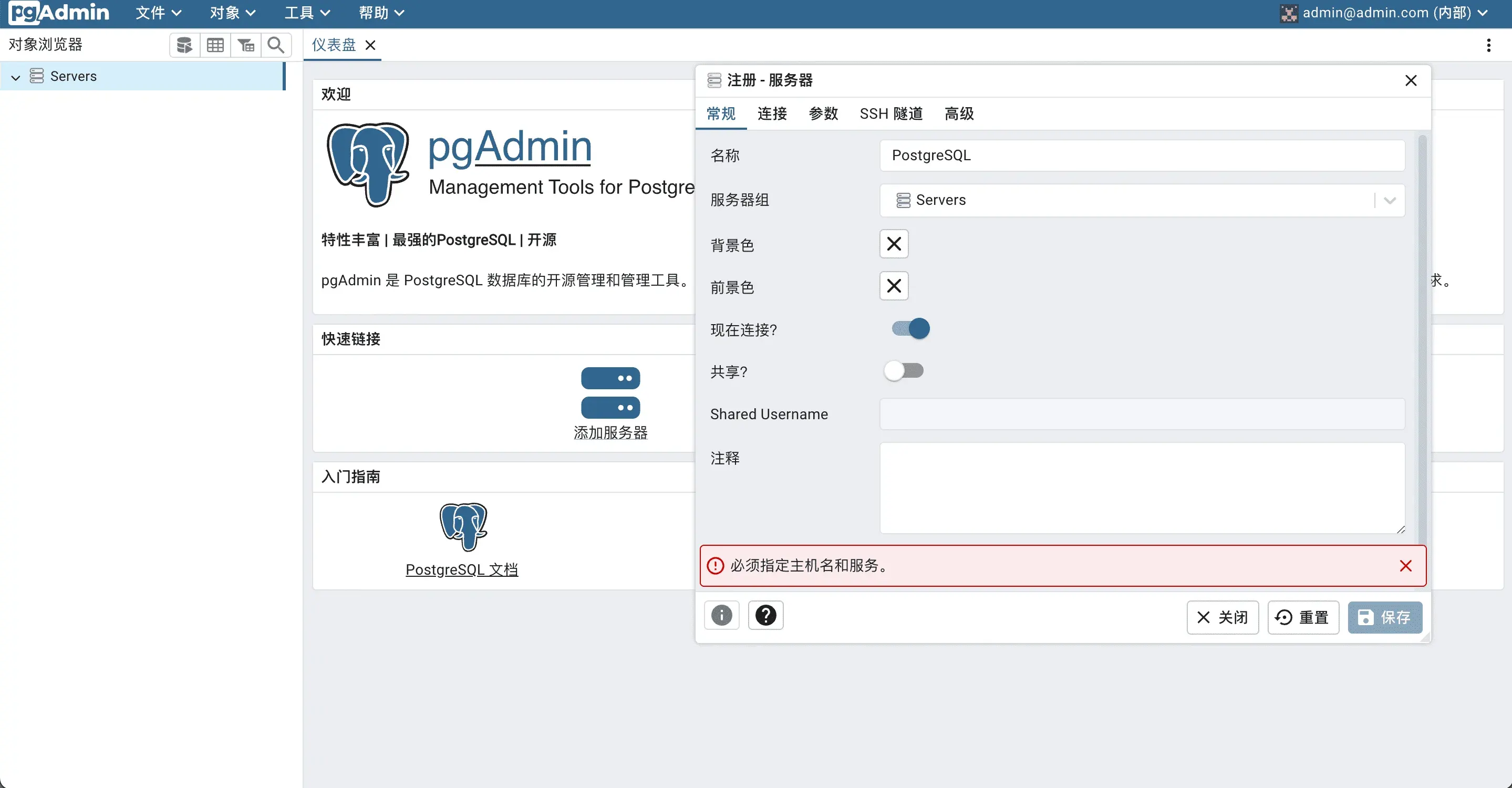Switch to the SSH 隧道 tab

[x=890, y=114]
